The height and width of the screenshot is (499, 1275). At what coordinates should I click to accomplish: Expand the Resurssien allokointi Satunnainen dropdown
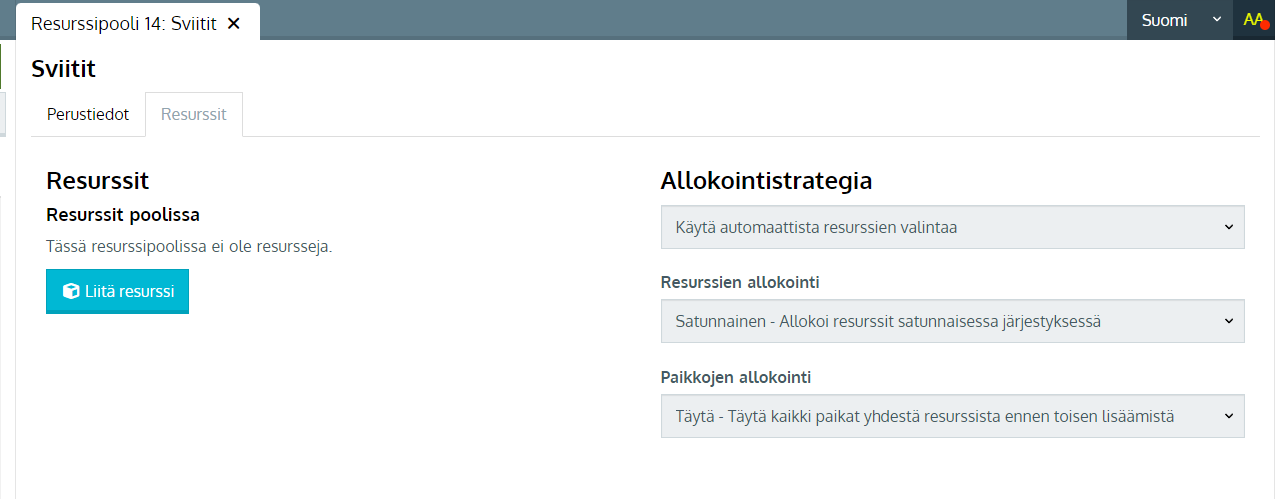click(x=953, y=321)
